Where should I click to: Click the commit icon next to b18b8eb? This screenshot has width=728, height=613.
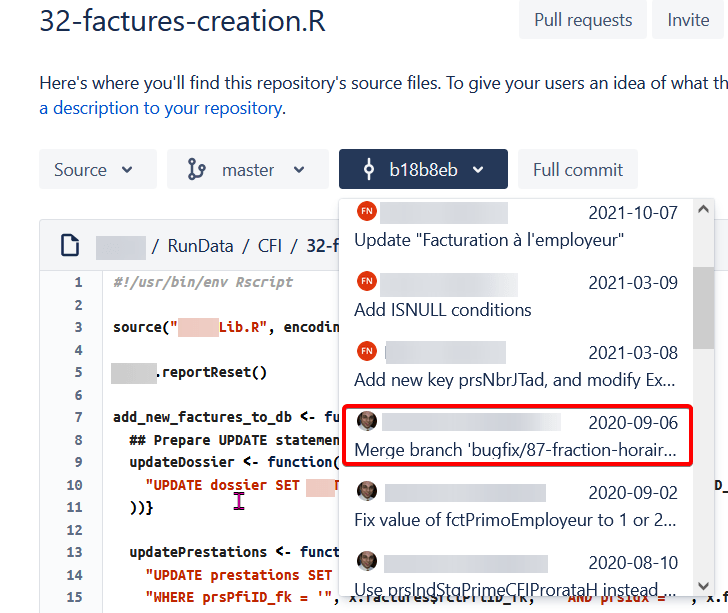[x=369, y=169]
